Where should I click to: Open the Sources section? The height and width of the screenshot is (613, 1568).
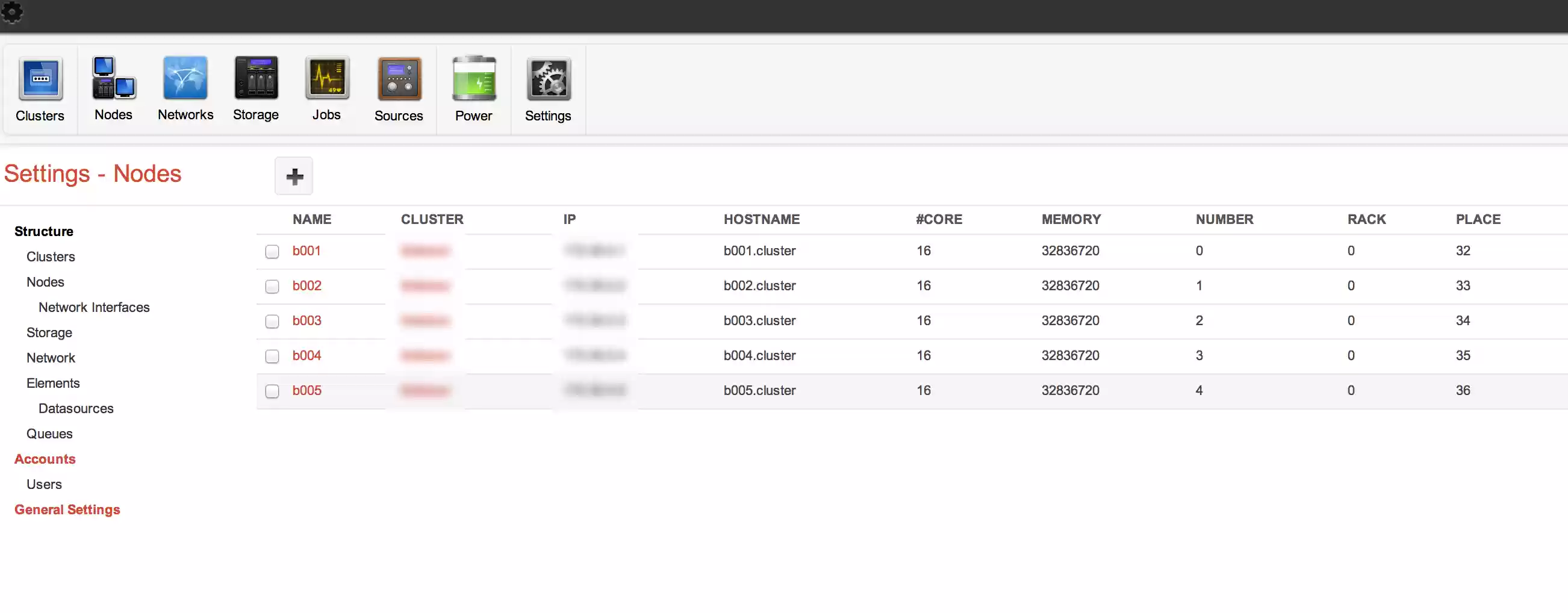pos(399,90)
